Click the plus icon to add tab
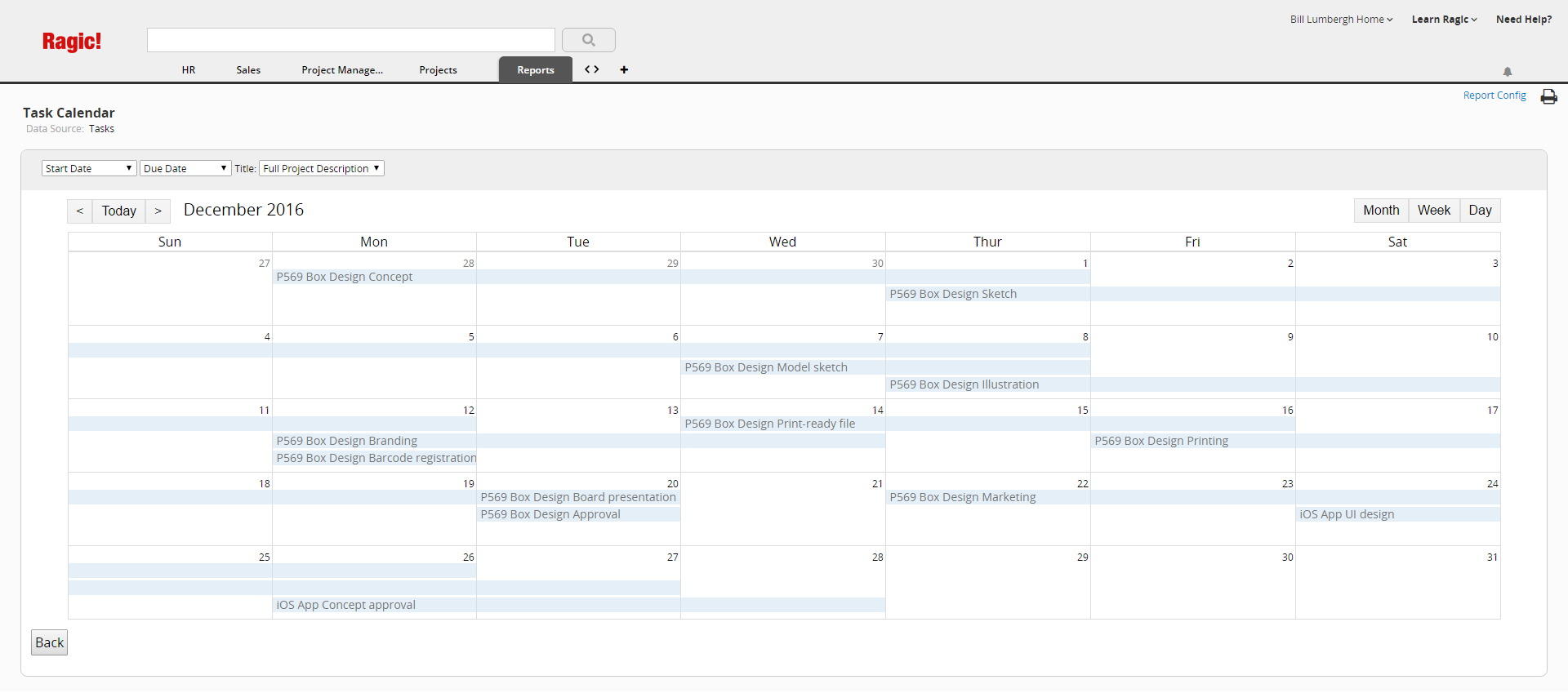Image resolution: width=1568 pixels, height=693 pixels. coord(624,70)
